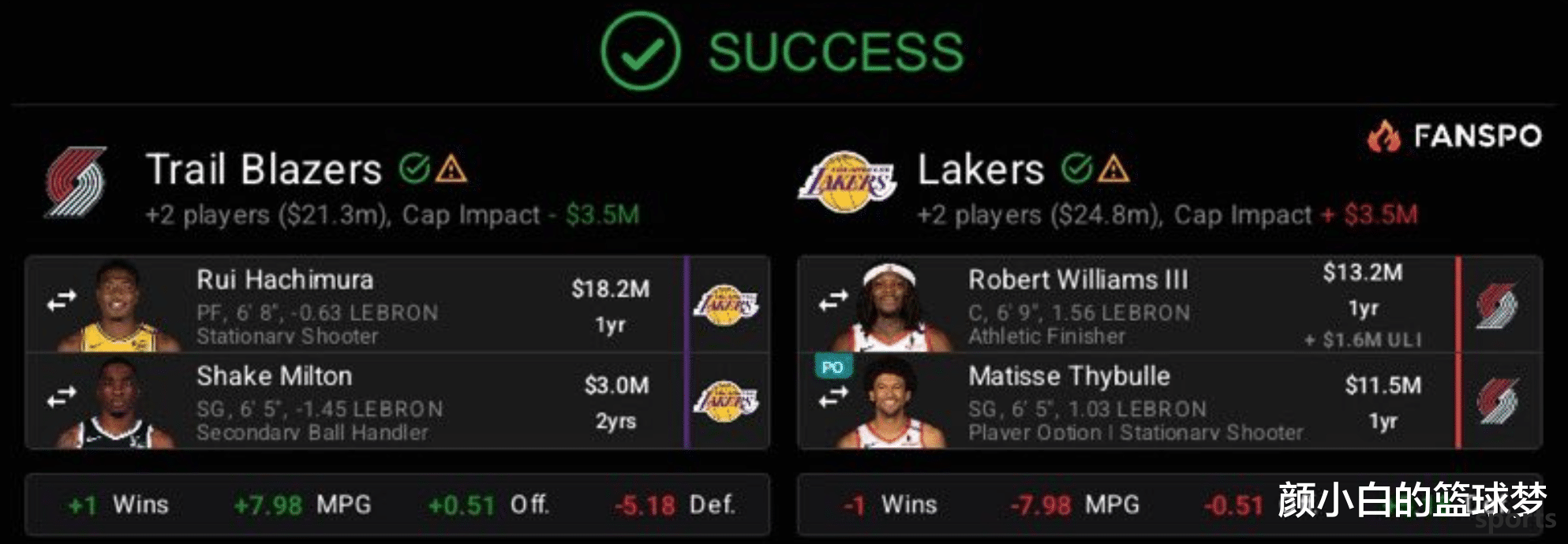Click the swap arrows next to Matisse Thybulle
Viewport: 1568px width, 544px height.
pos(833,398)
